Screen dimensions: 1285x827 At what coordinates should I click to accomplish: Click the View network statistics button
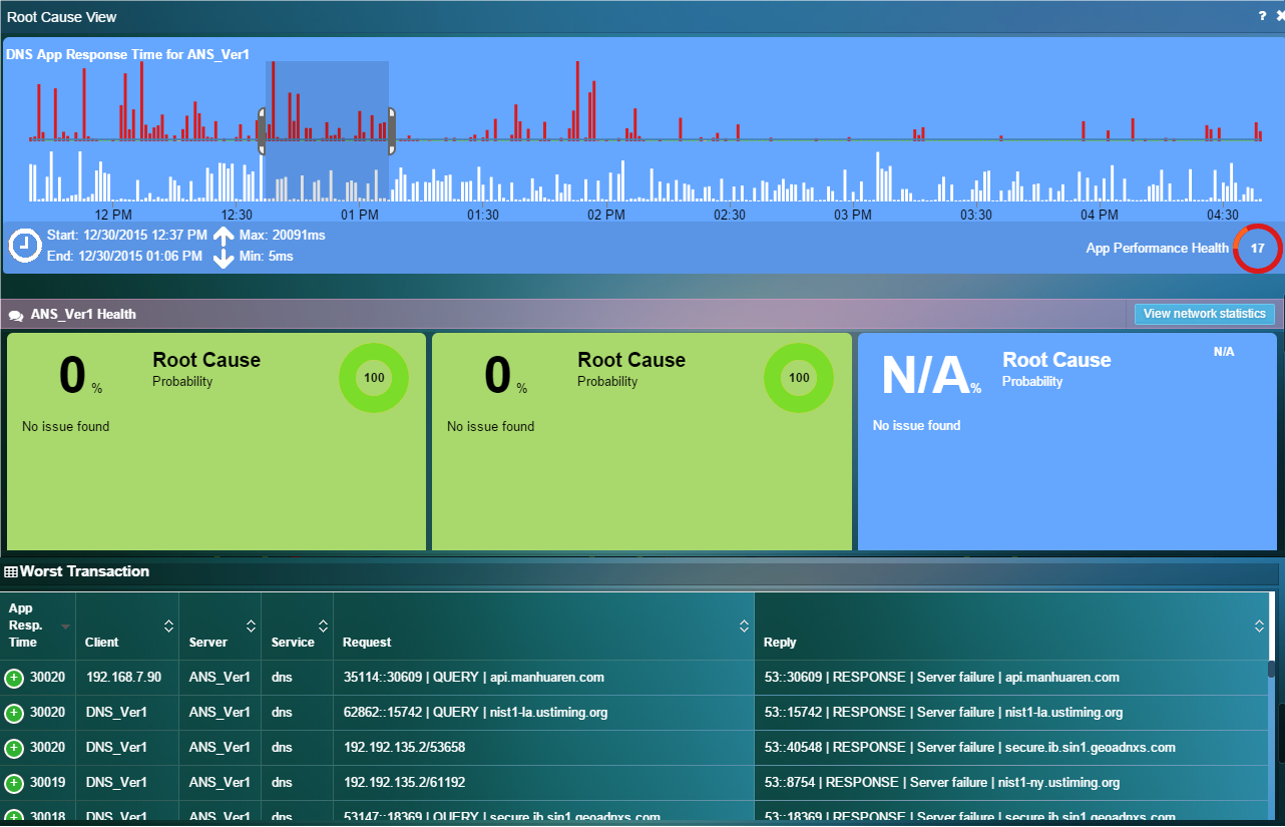[1204, 314]
